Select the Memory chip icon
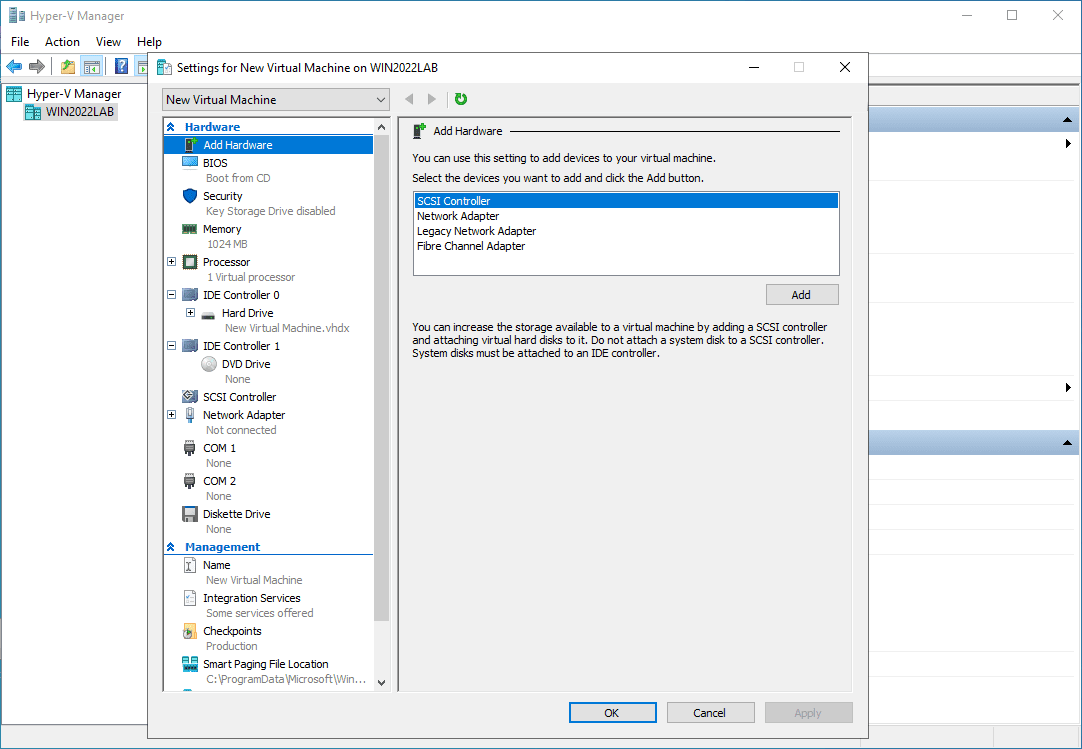This screenshot has width=1082, height=749. click(190, 229)
